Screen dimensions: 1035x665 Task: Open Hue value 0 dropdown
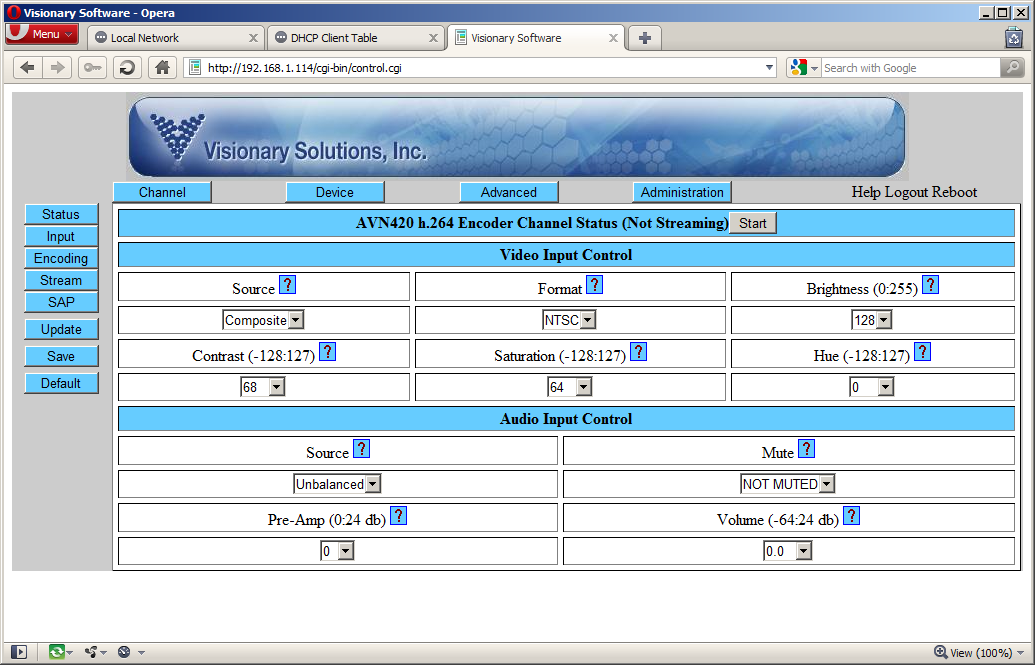click(x=872, y=387)
